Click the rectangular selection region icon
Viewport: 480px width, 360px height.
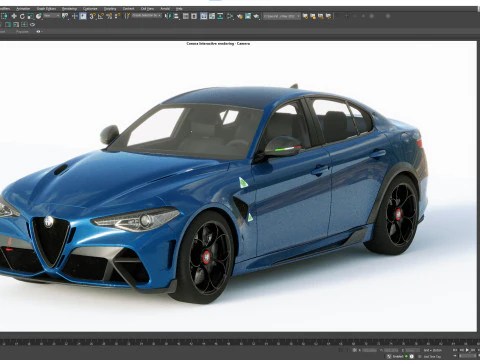pos(5,16)
